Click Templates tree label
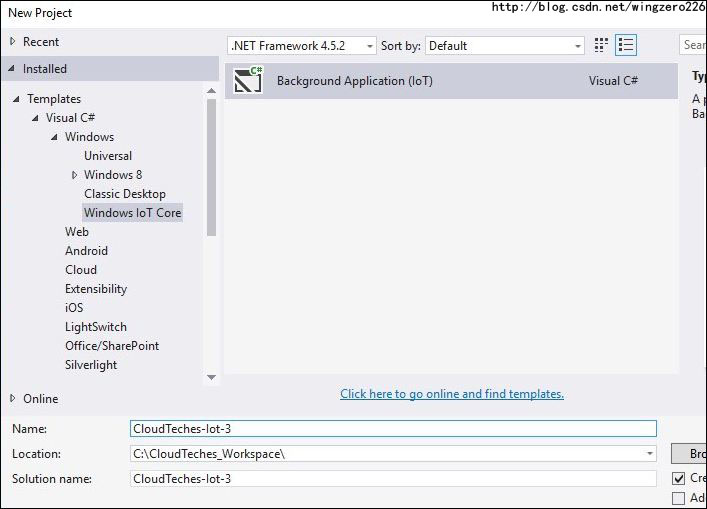 (54, 99)
